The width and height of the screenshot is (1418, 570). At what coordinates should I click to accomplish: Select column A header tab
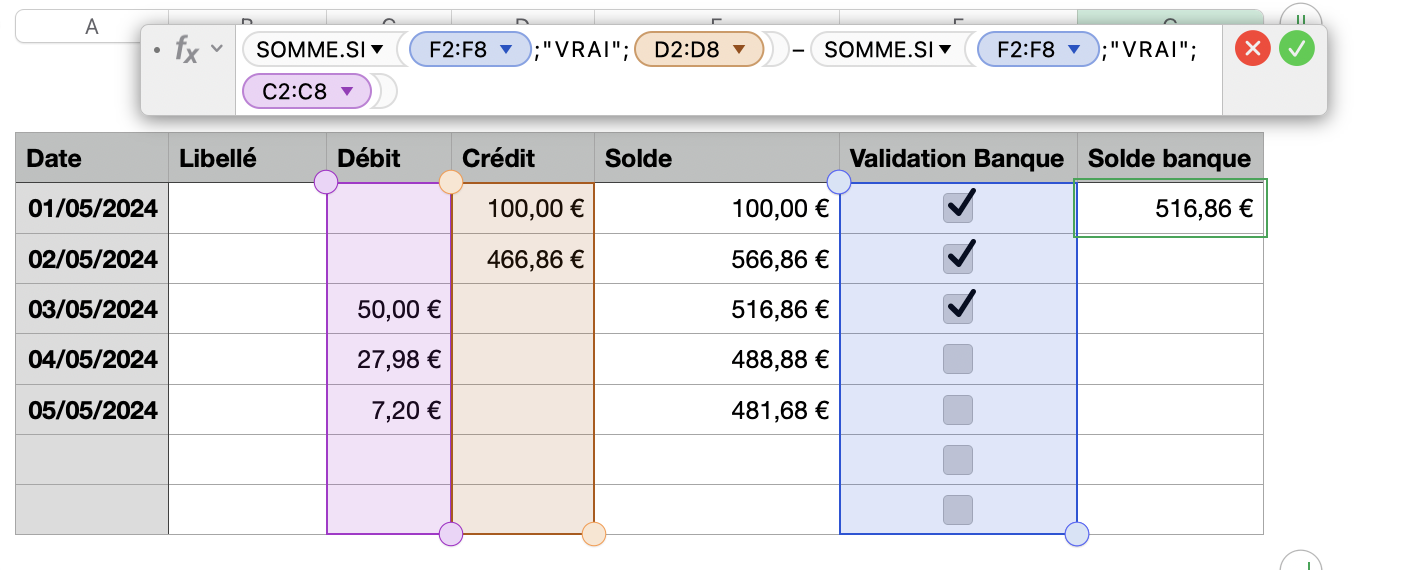92,27
